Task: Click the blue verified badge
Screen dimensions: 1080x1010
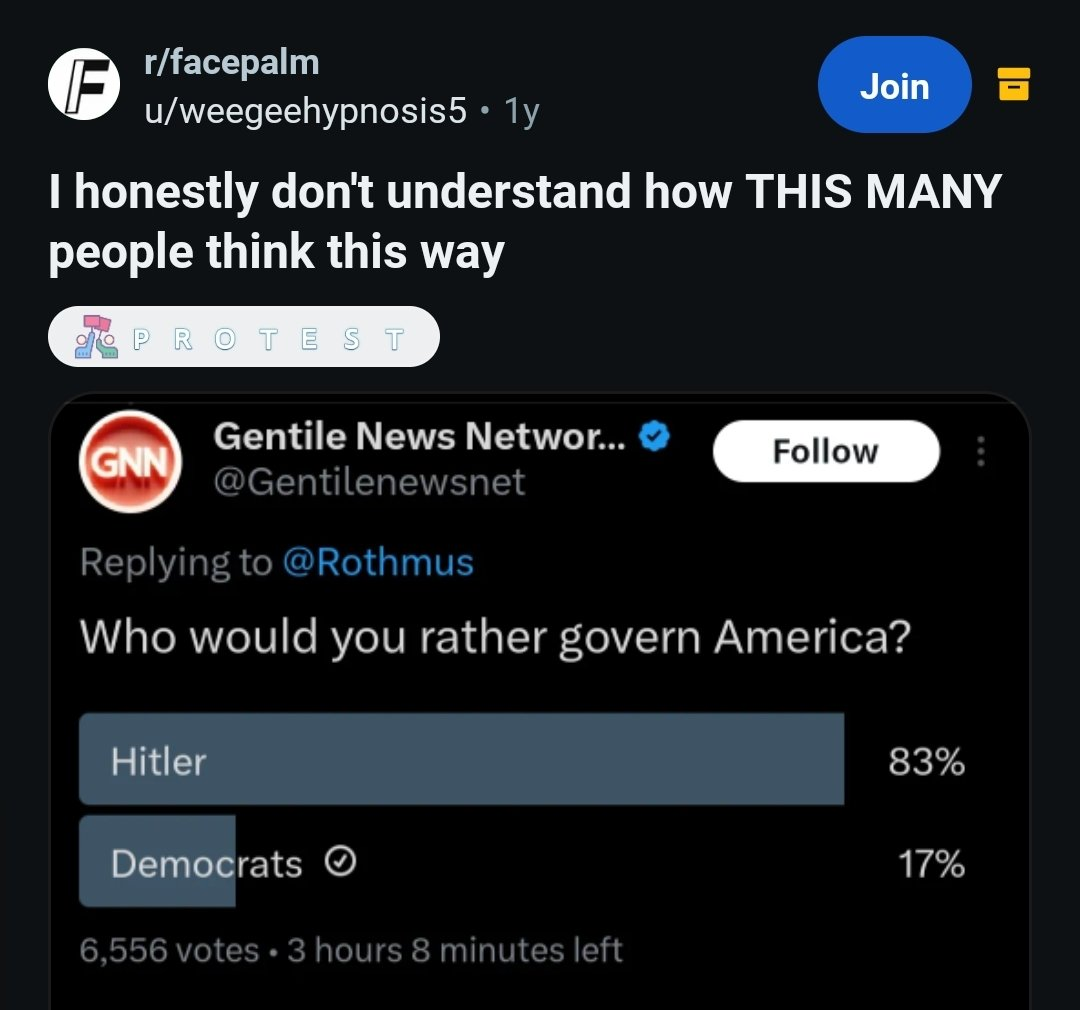Action: (655, 437)
